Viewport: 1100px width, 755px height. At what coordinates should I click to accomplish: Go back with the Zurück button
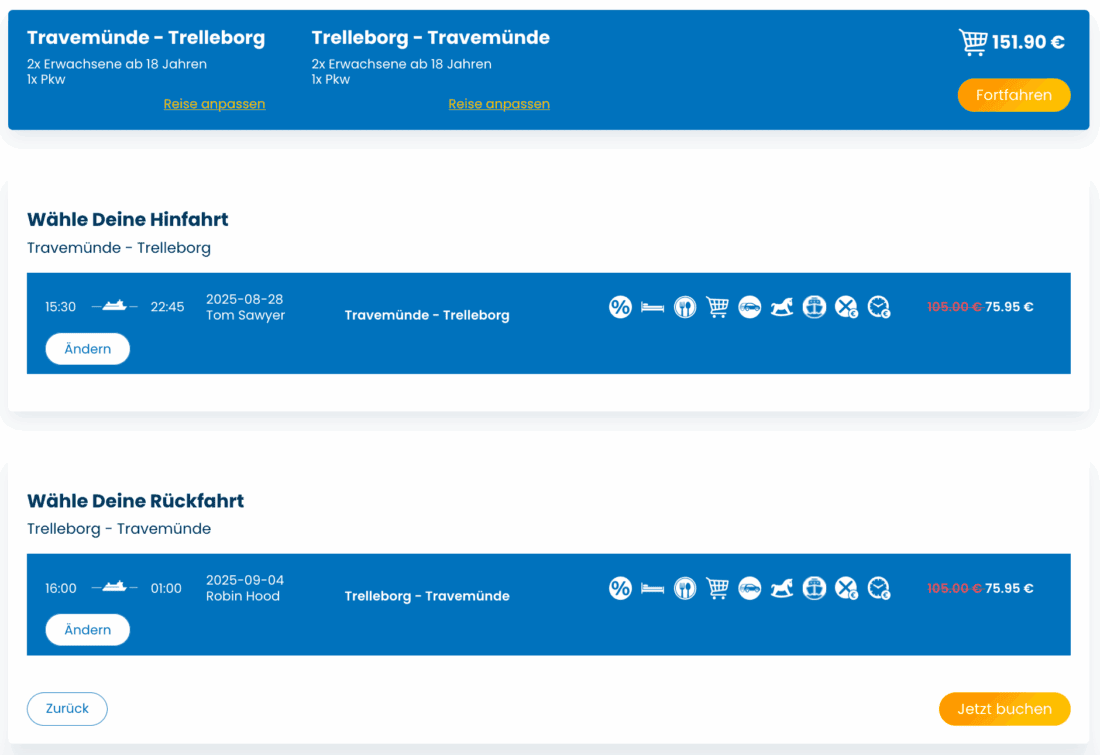click(x=67, y=709)
